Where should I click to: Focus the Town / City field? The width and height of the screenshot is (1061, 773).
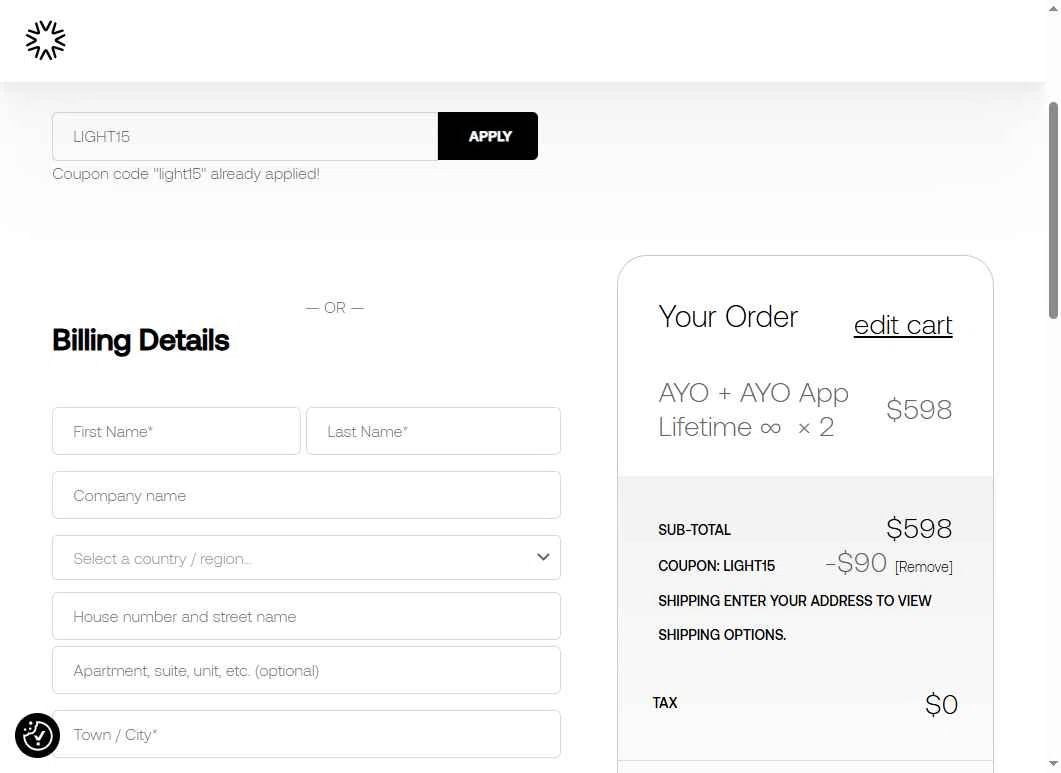coord(307,734)
